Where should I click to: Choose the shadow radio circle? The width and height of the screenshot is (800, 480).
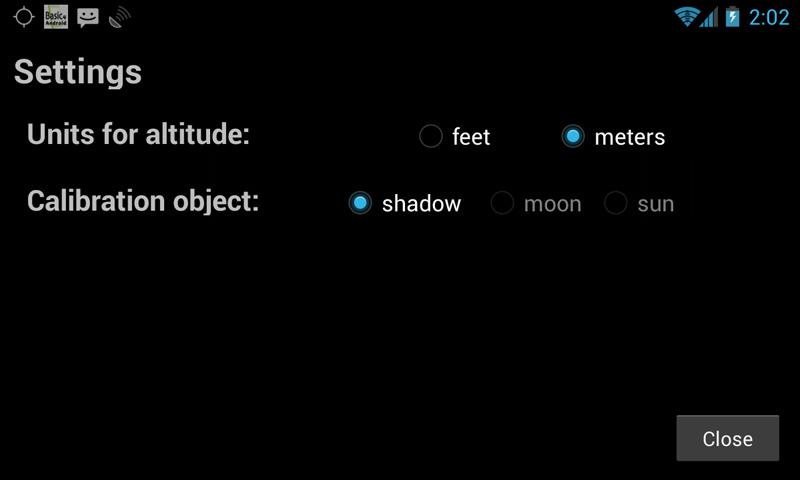coord(360,203)
